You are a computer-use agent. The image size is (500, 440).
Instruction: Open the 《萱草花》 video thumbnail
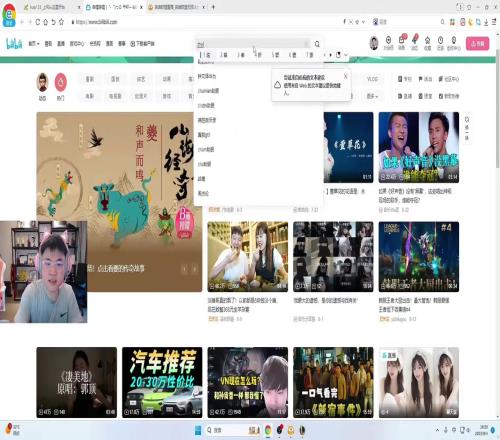click(348, 147)
